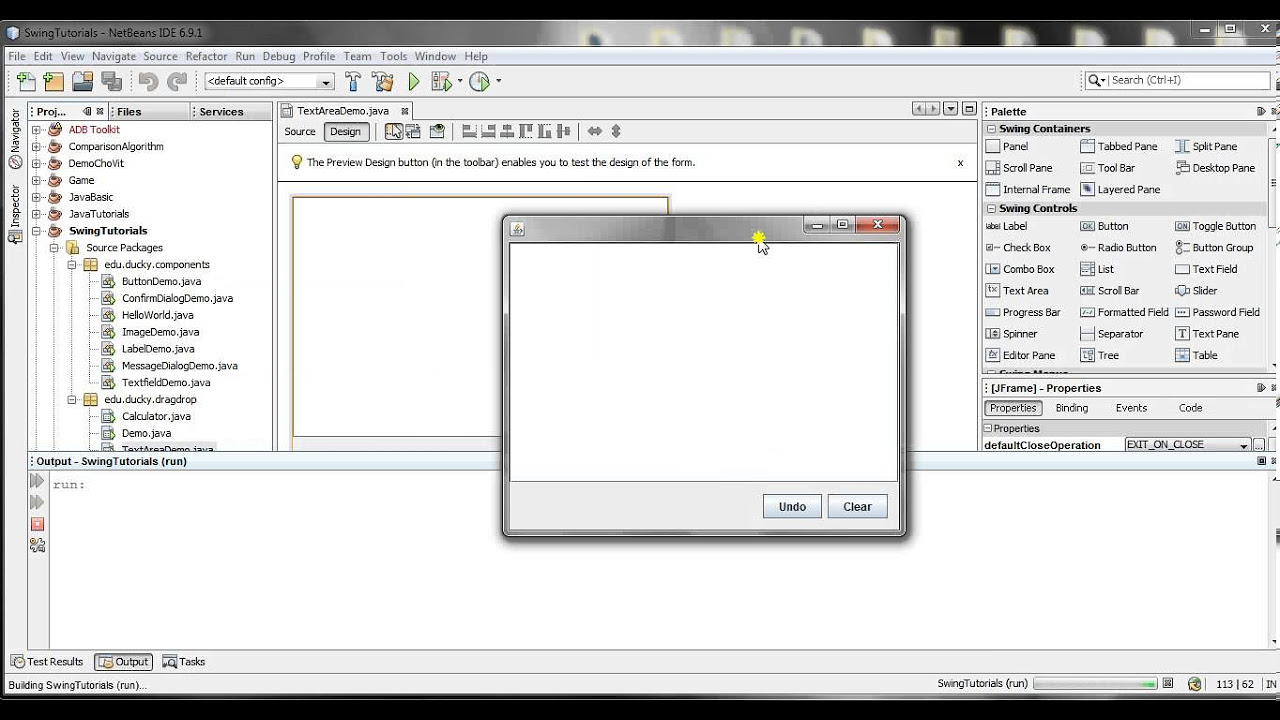Open the Tasks tab button

tap(184, 661)
